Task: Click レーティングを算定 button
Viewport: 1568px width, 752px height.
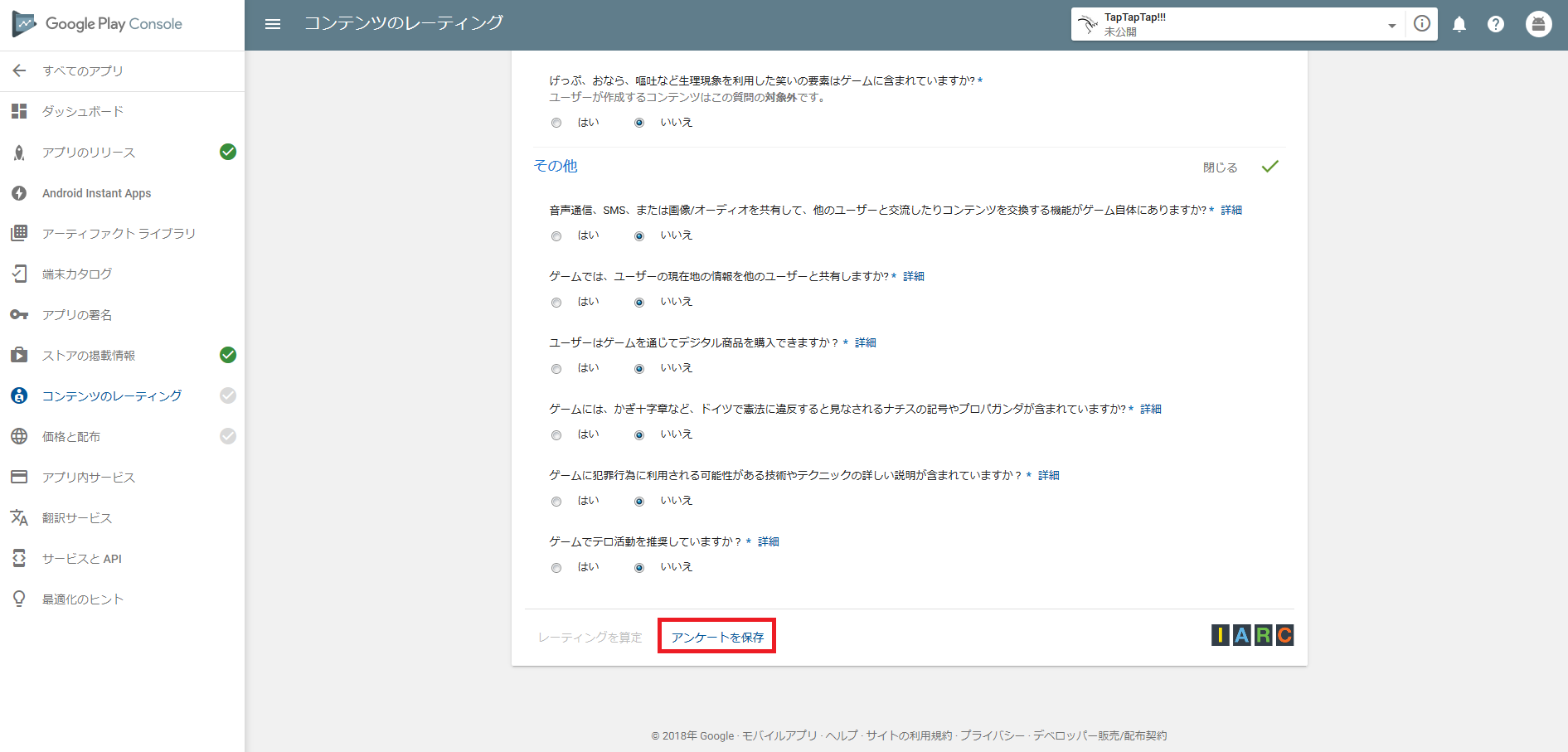Action: click(x=590, y=637)
